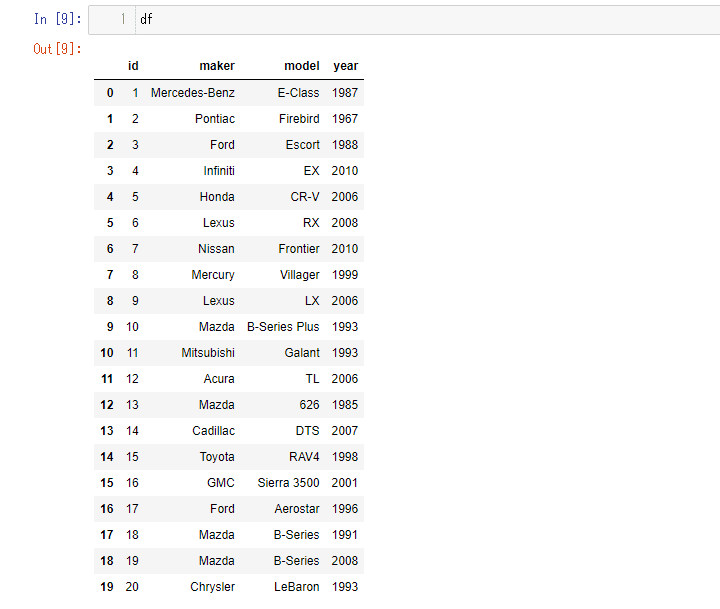Click the LX model cell
720x609 pixels.
312,301
